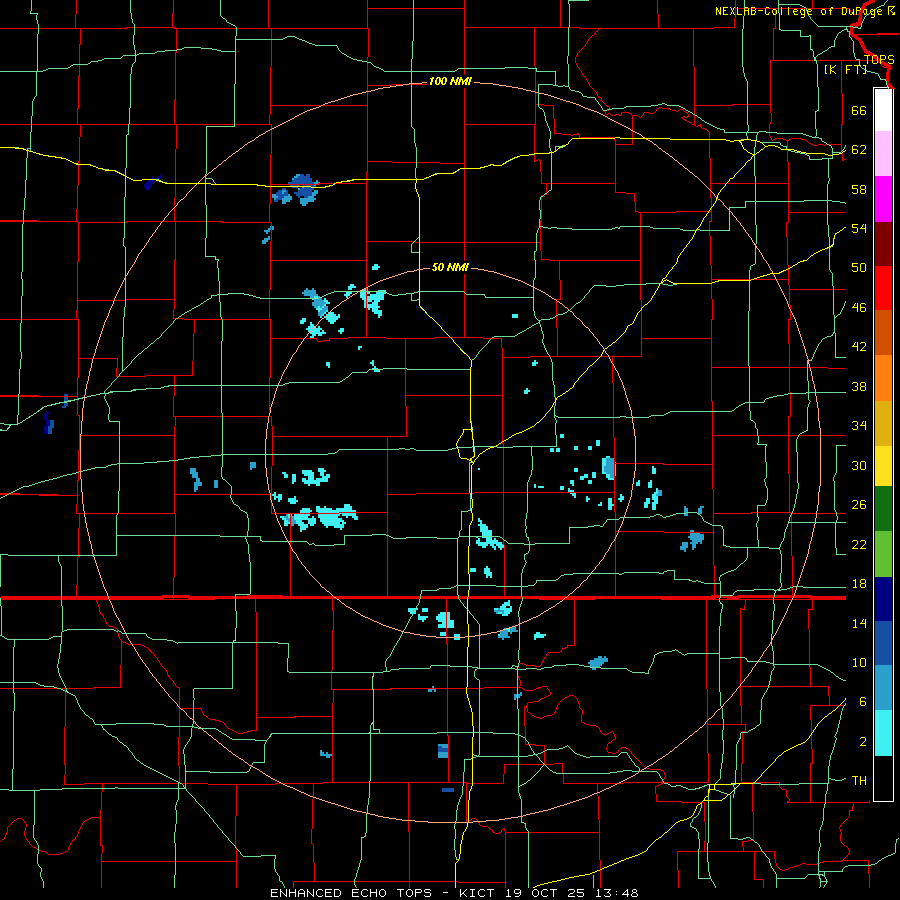Select the bright red swatch on the scale
Screen dimensions: 900x900
click(883, 288)
